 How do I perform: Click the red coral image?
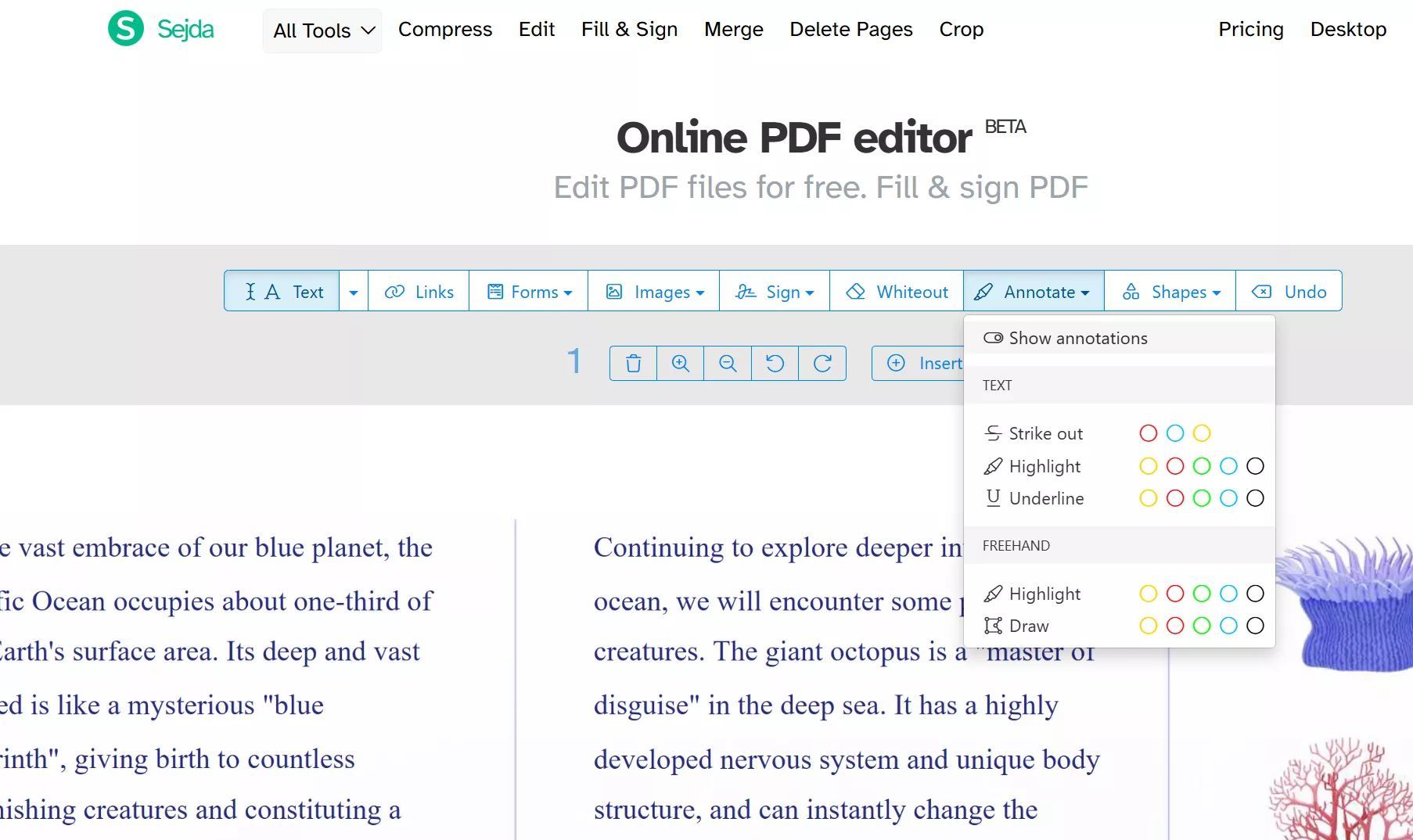tap(1340, 788)
